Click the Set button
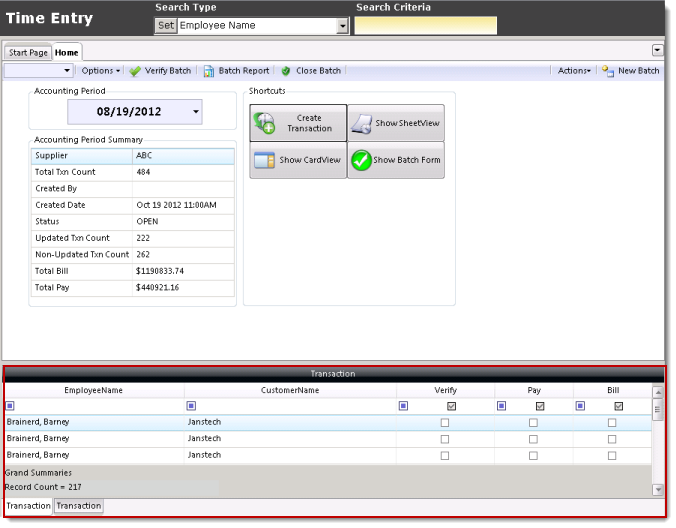This screenshot has width=676, height=528. tap(166, 25)
